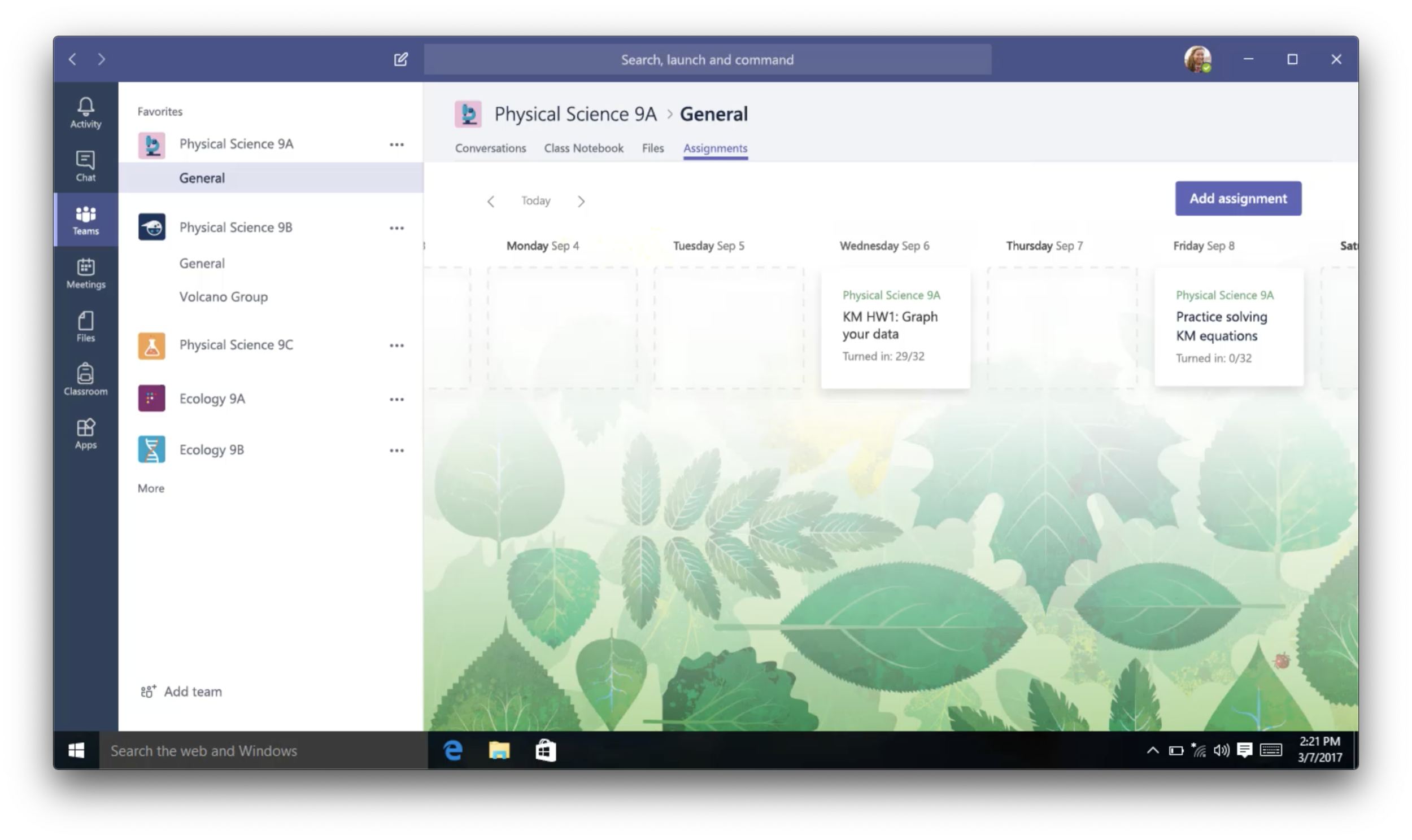
Task: Click the compose new chat icon
Action: [x=401, y=59]
